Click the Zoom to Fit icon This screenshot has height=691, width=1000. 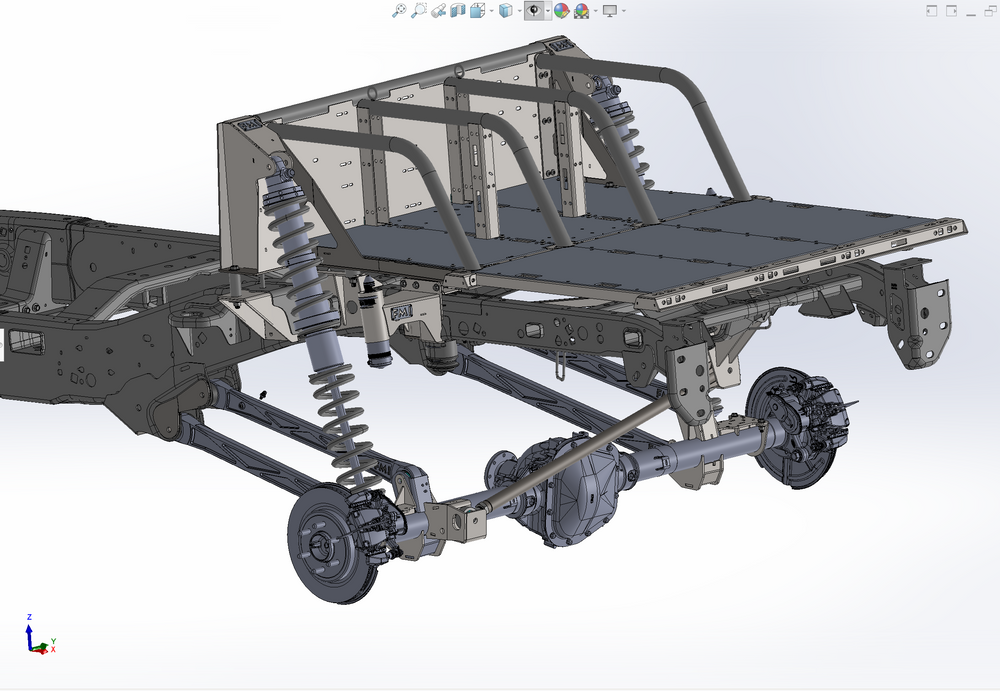[399, 10]
